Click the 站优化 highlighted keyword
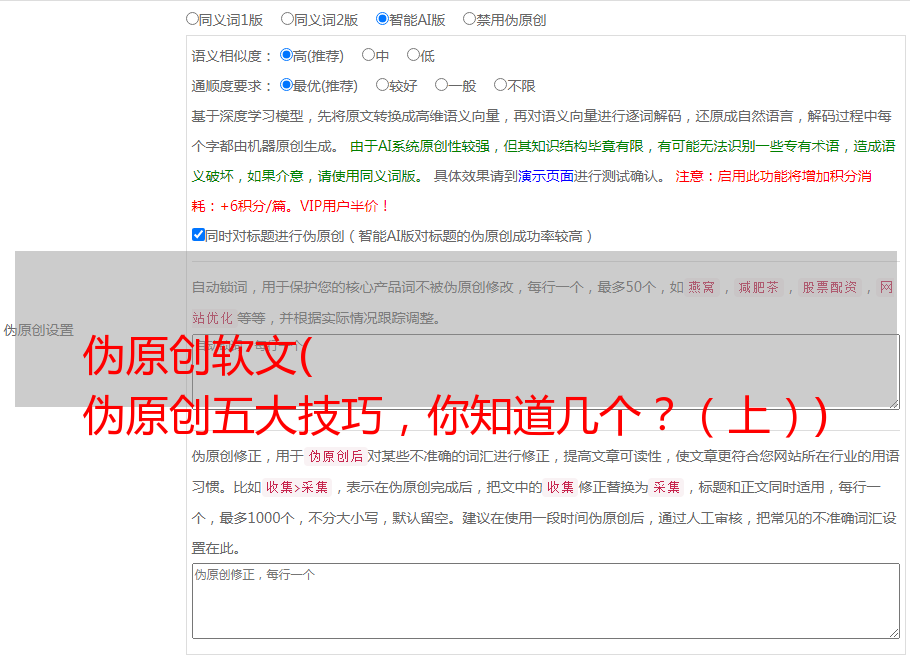The image size is (911, 658). click(213, 318)
